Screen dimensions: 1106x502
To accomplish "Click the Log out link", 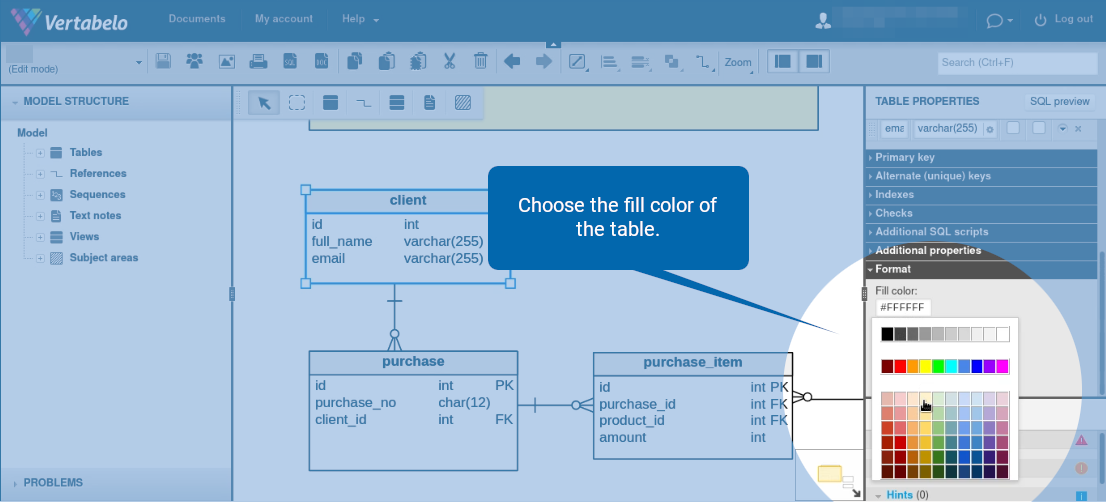I will click(x=1064, y=19).
